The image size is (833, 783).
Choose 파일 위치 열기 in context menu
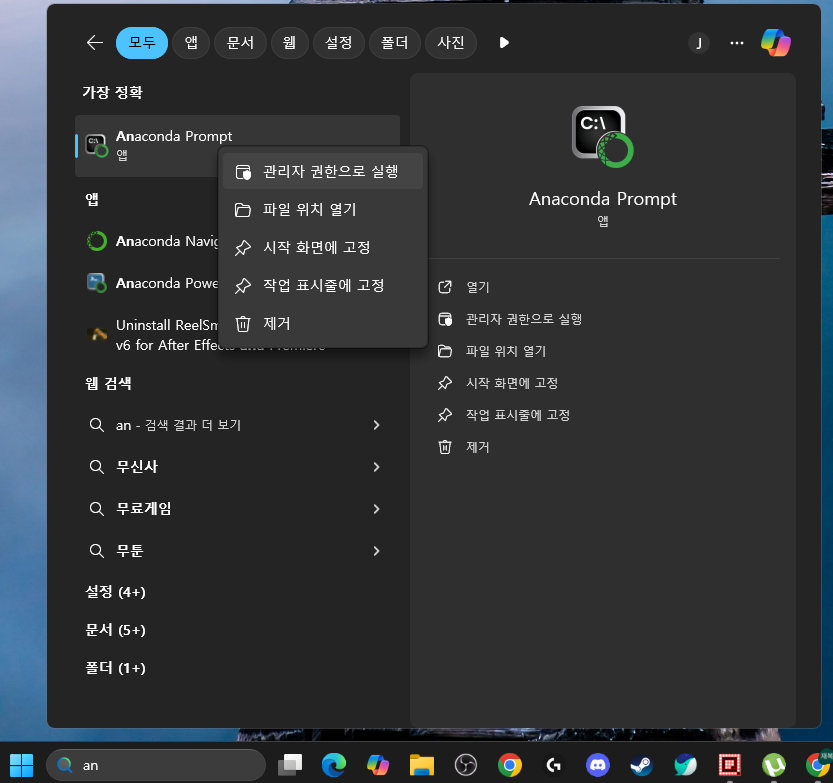(323, 209)
